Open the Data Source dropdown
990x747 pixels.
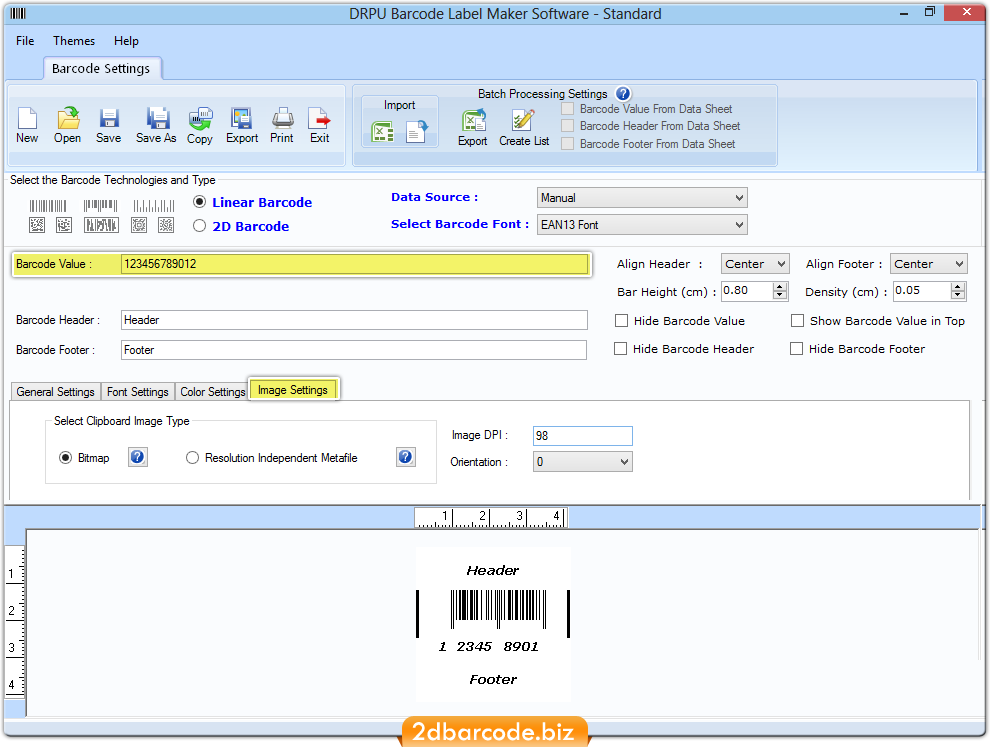click(642, 198)
